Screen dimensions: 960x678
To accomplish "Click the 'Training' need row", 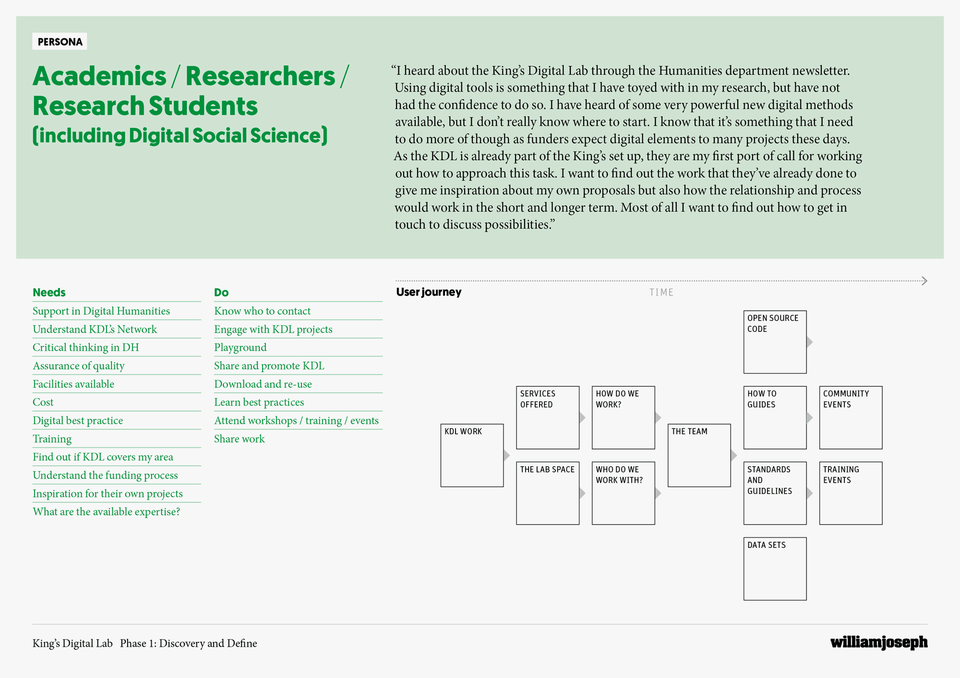I will (116, 439).
